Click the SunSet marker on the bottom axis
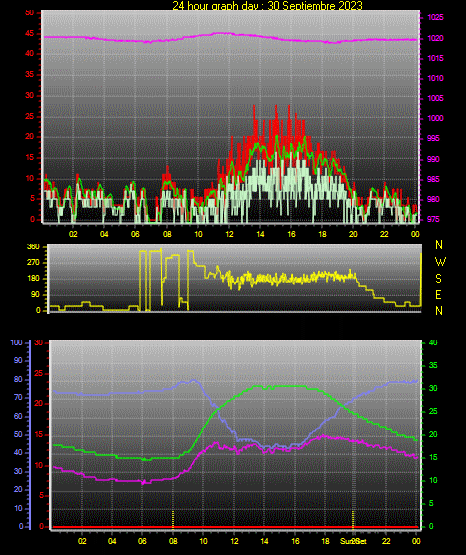The width and height of the screenshot is (466, 555). pos(353,542)
